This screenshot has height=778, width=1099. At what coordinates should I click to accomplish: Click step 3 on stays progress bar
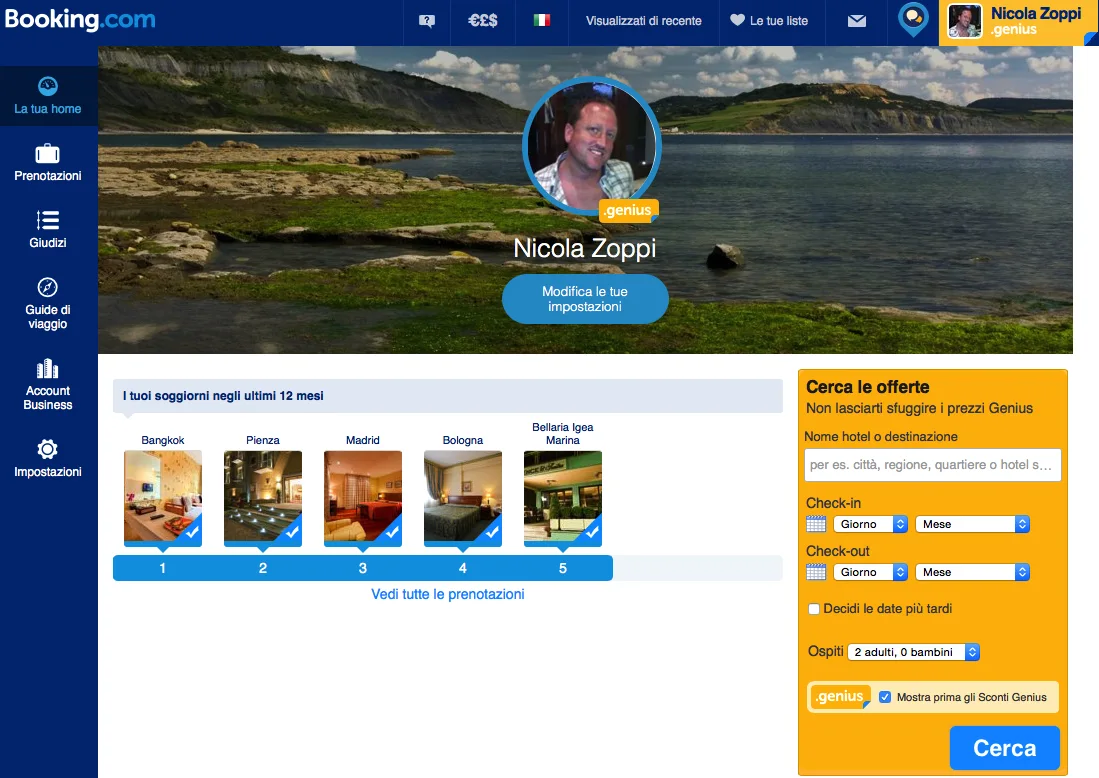[362, 568]
